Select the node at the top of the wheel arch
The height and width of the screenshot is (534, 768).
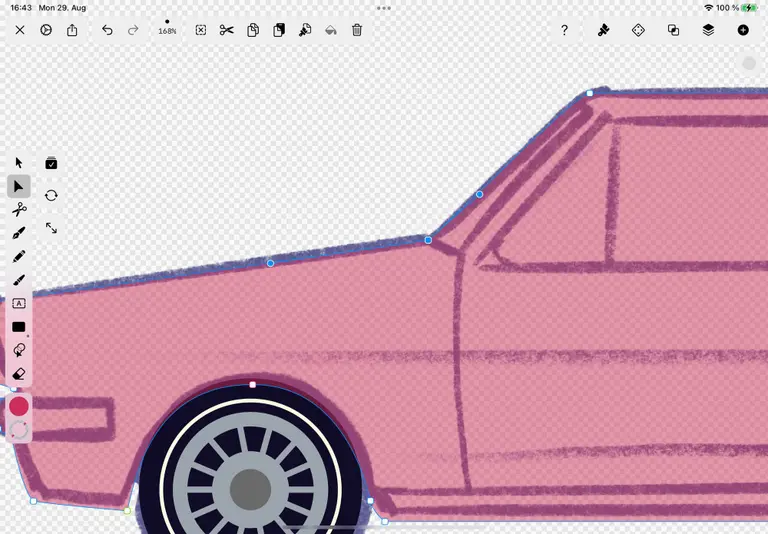pos(253,385)
